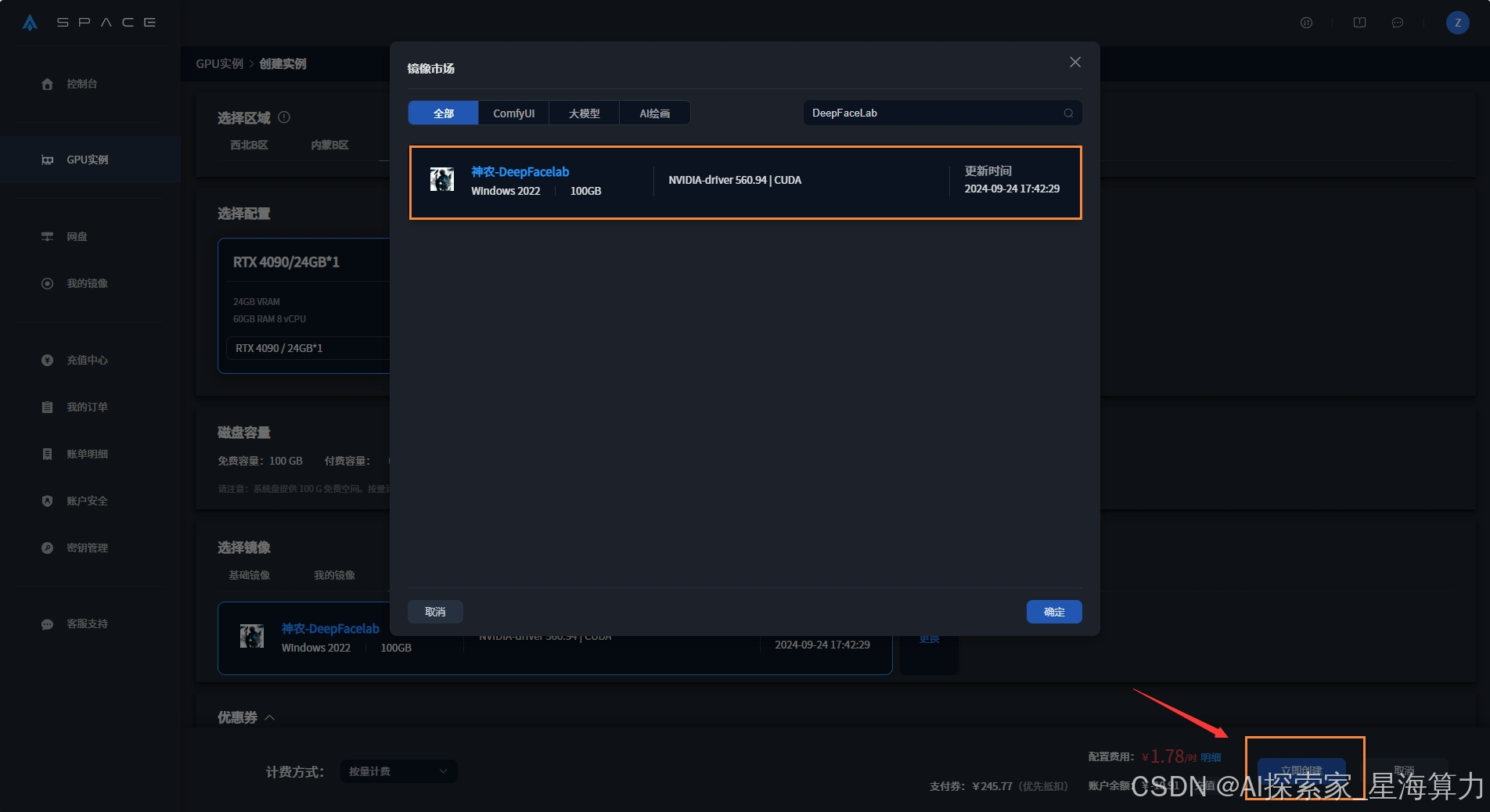Open 客服支持 support chat icon
The height and width of the screenshot is (812, 1490).
[x=47, y=624]
